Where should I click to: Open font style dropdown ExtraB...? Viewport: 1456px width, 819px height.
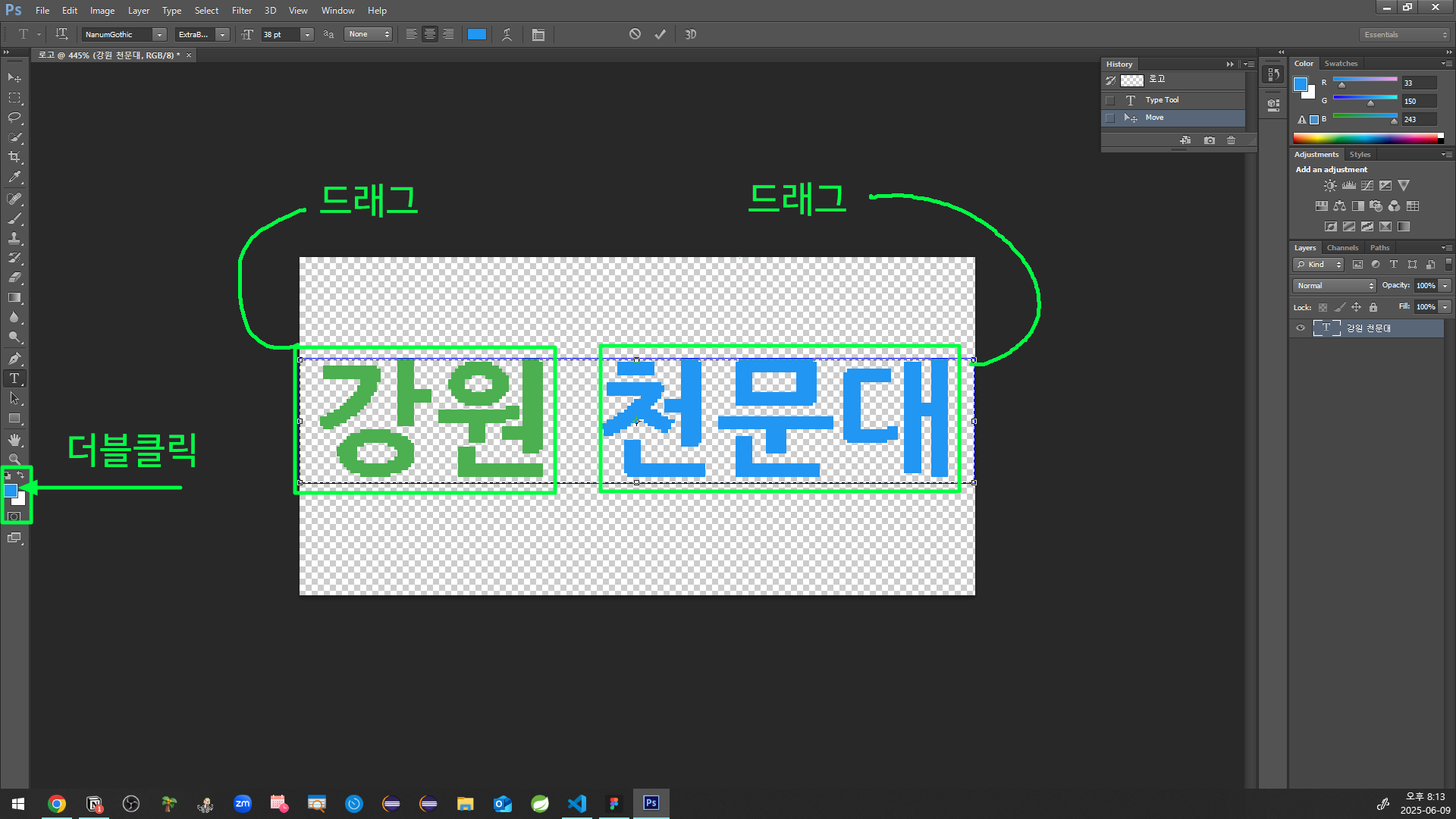coord(222,34)
